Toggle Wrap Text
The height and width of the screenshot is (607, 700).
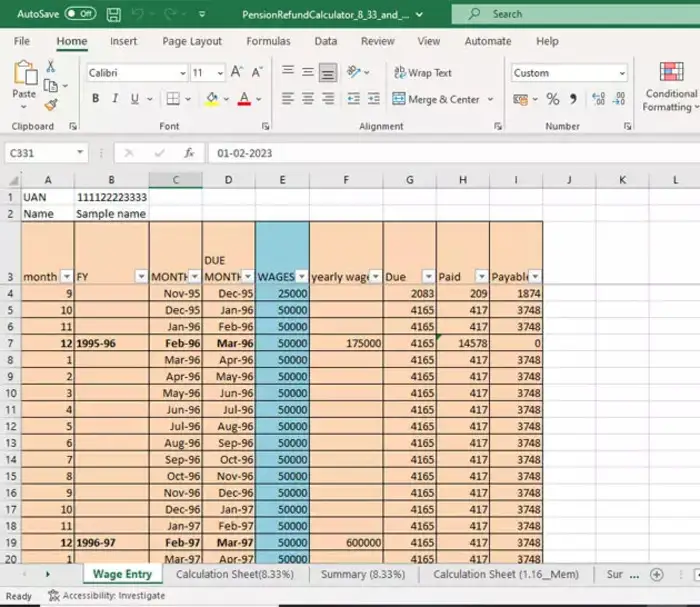(423, 73)
